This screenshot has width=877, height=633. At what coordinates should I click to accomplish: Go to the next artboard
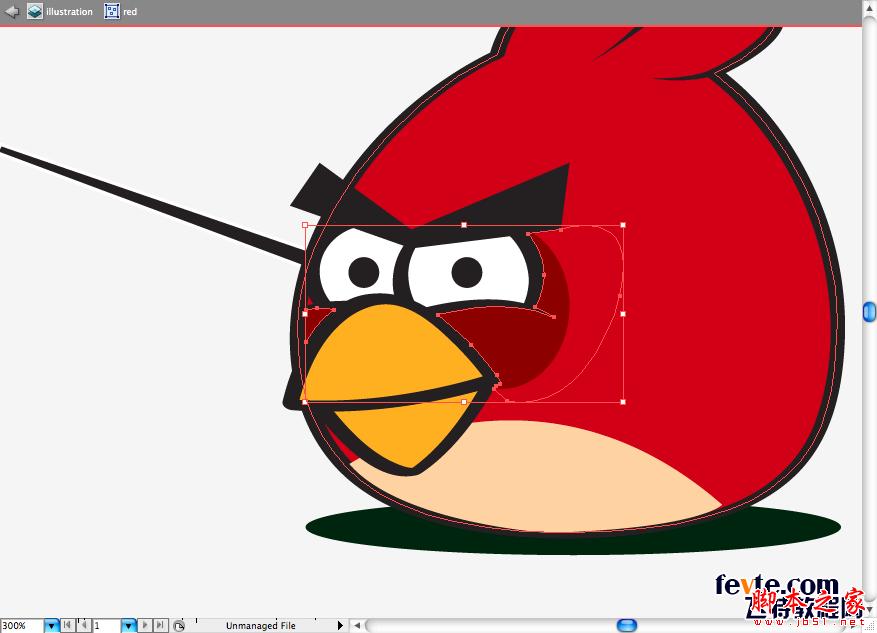tap(145, 625)
